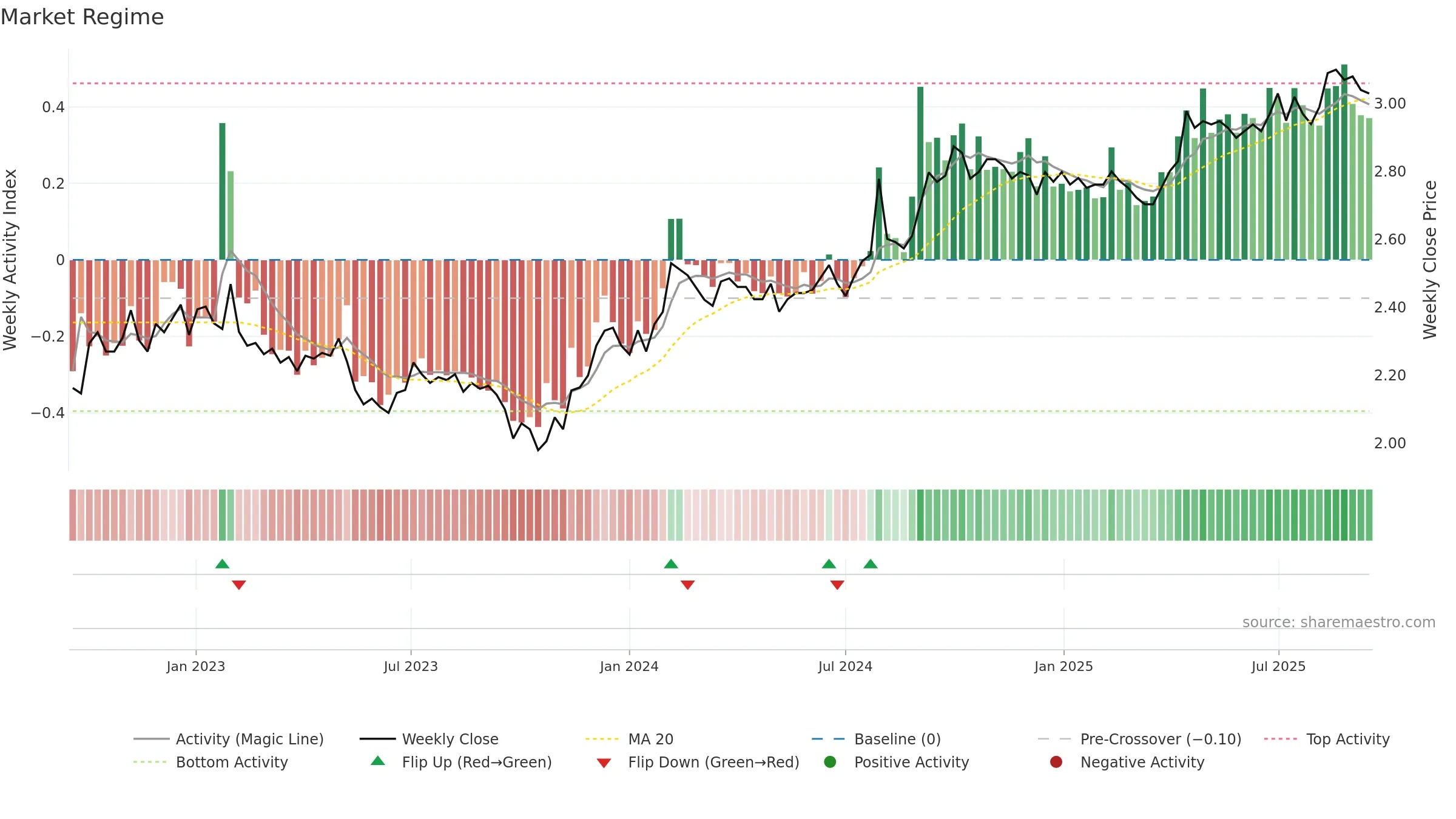Toggle MA 20 legend entry

click(x=630, y=739)
